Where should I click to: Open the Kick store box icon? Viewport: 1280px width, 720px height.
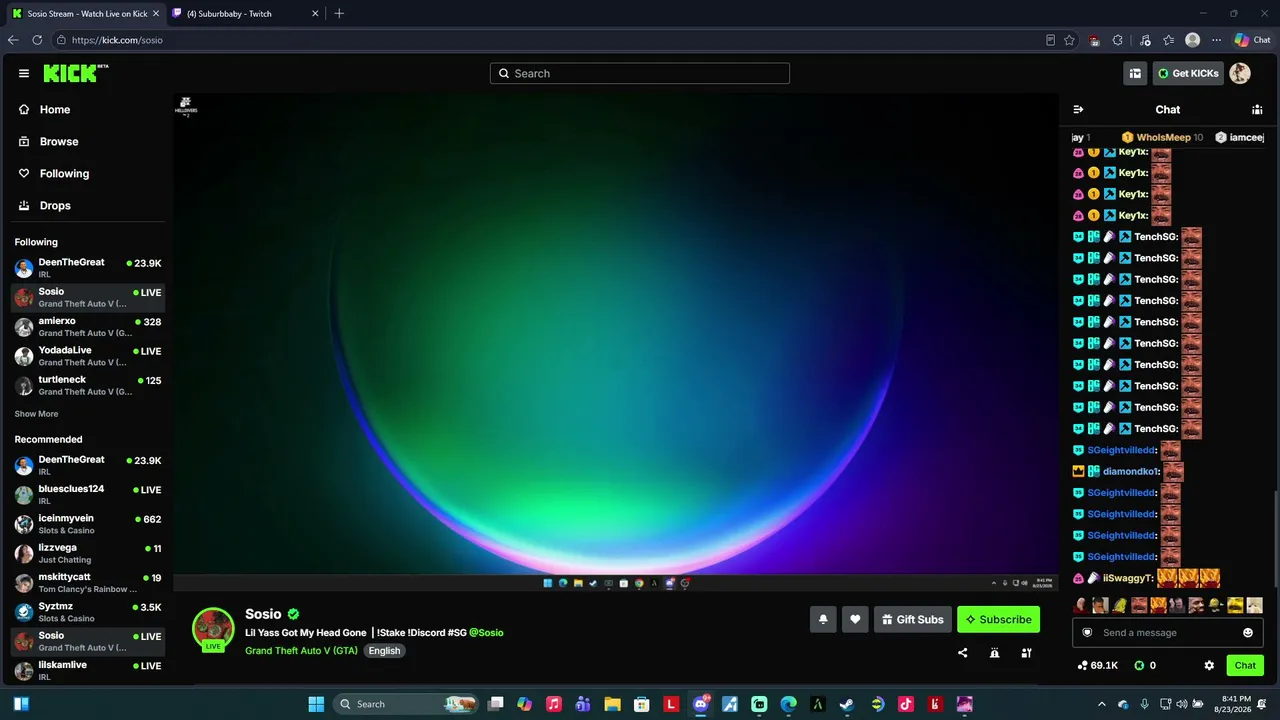click(x=1135, y=73)
